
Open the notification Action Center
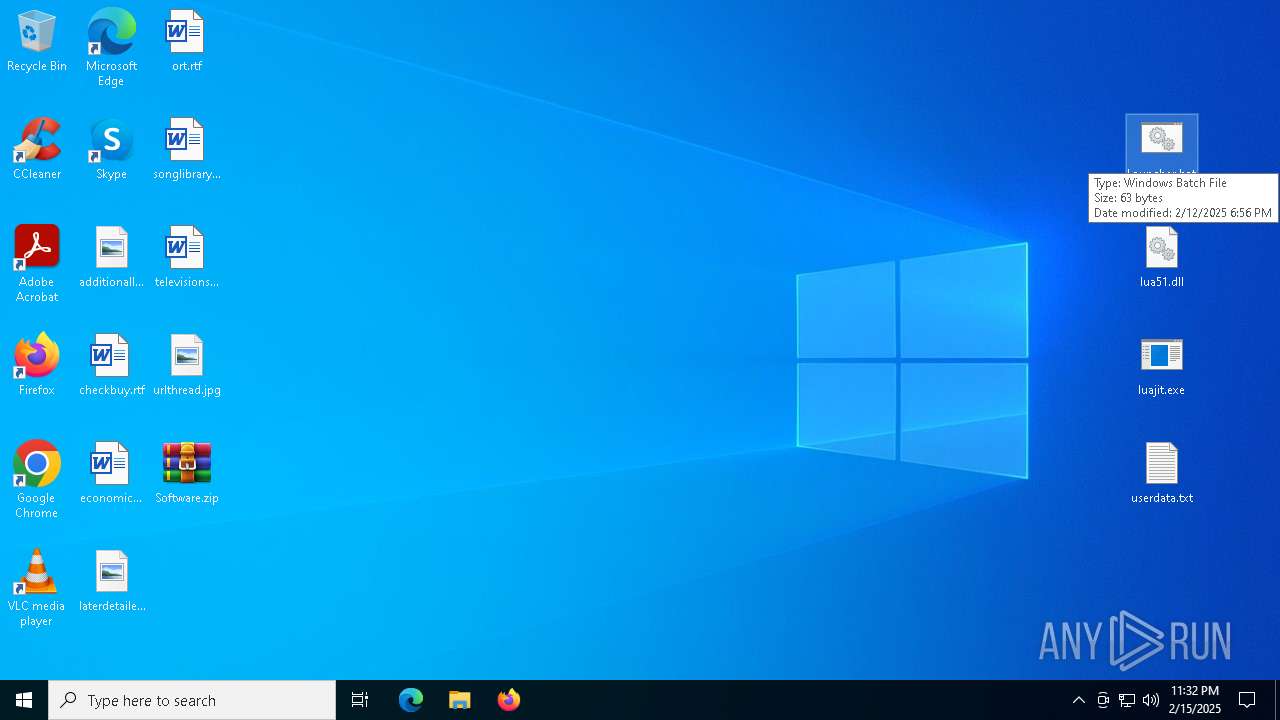click(x=1247, y=700)
